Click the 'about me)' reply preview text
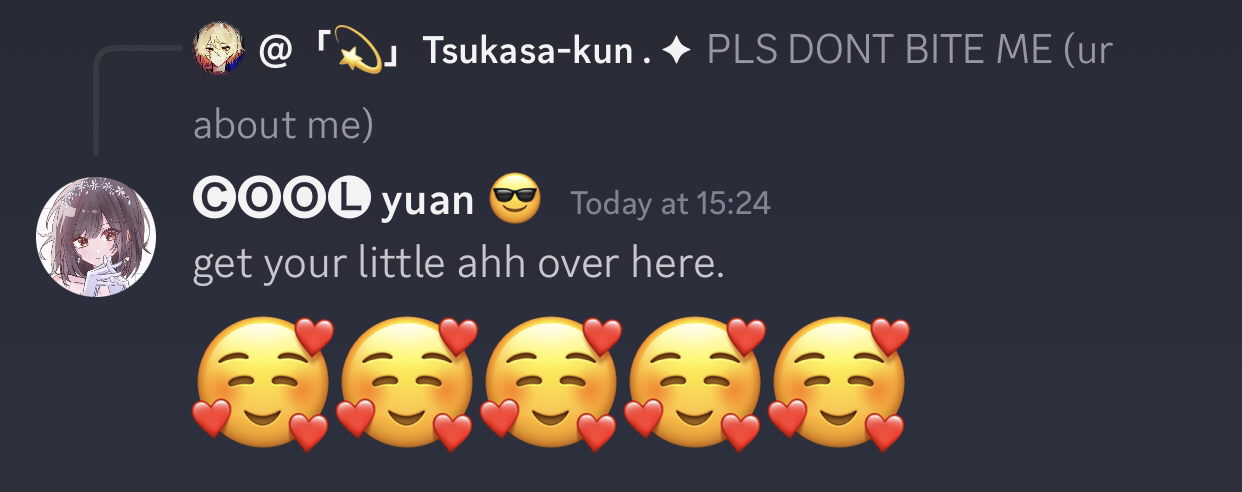Image resolution: width=1242 pixels, height=492 pixels. [283, 125]
